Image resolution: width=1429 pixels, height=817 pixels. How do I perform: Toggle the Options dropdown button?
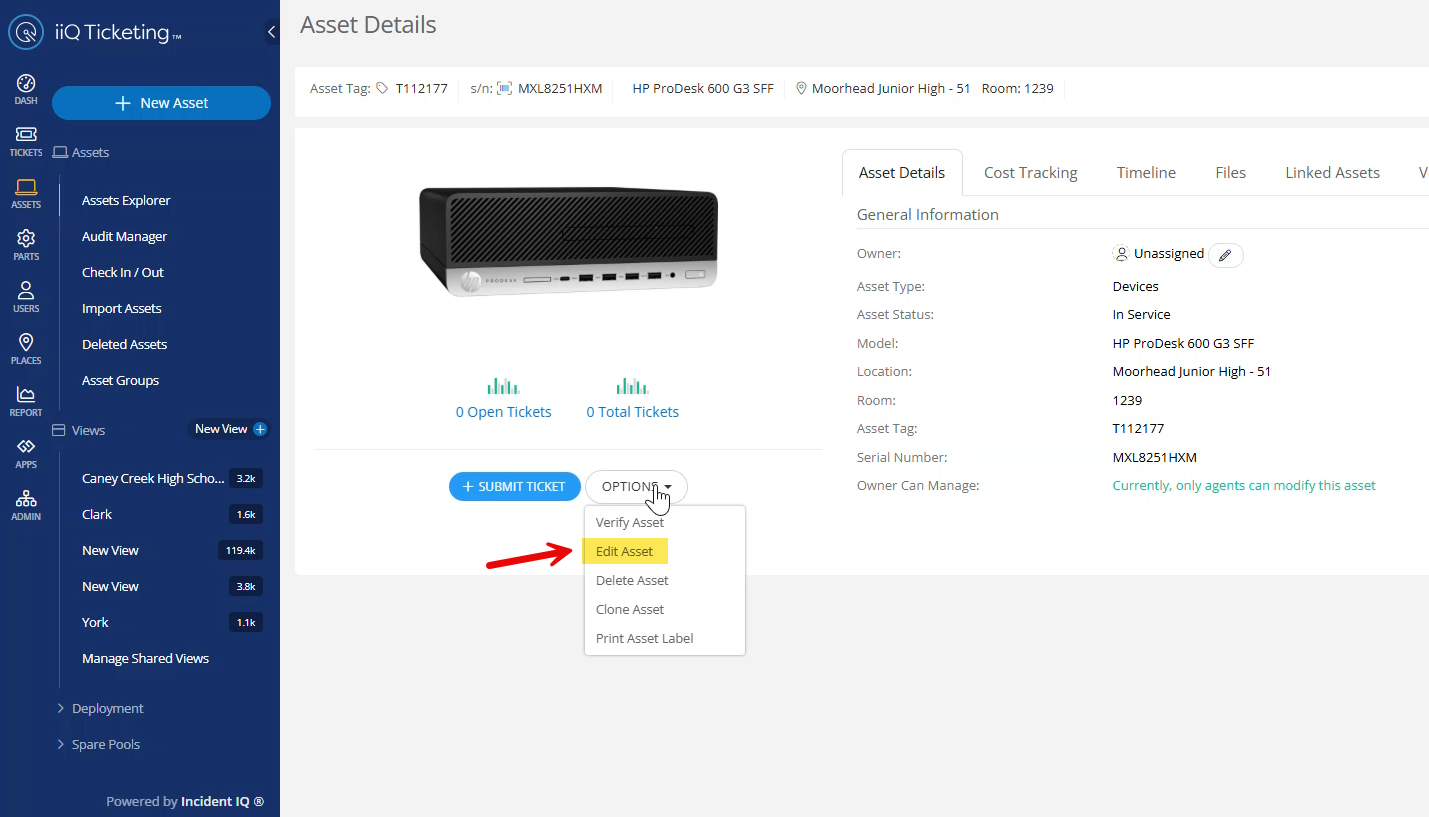click(636, 487)
